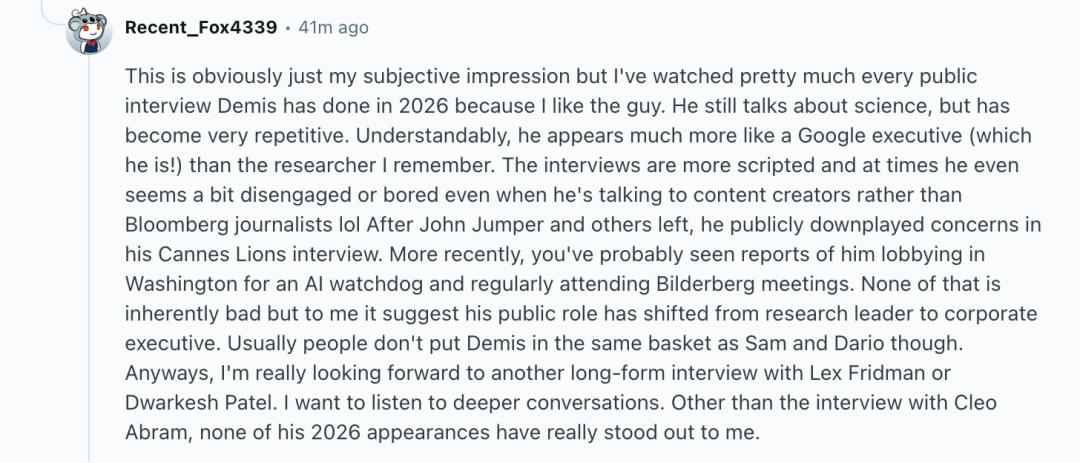Open Recent_Fox4339's avatar image
This screenshot has height=463, width=1080.
coord(89,30)
